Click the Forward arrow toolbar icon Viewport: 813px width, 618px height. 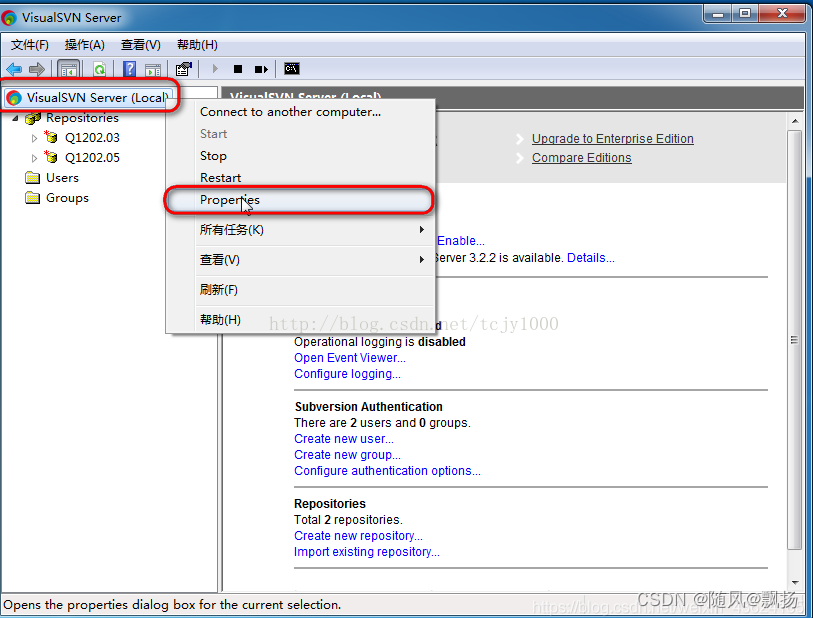[37, 69]
